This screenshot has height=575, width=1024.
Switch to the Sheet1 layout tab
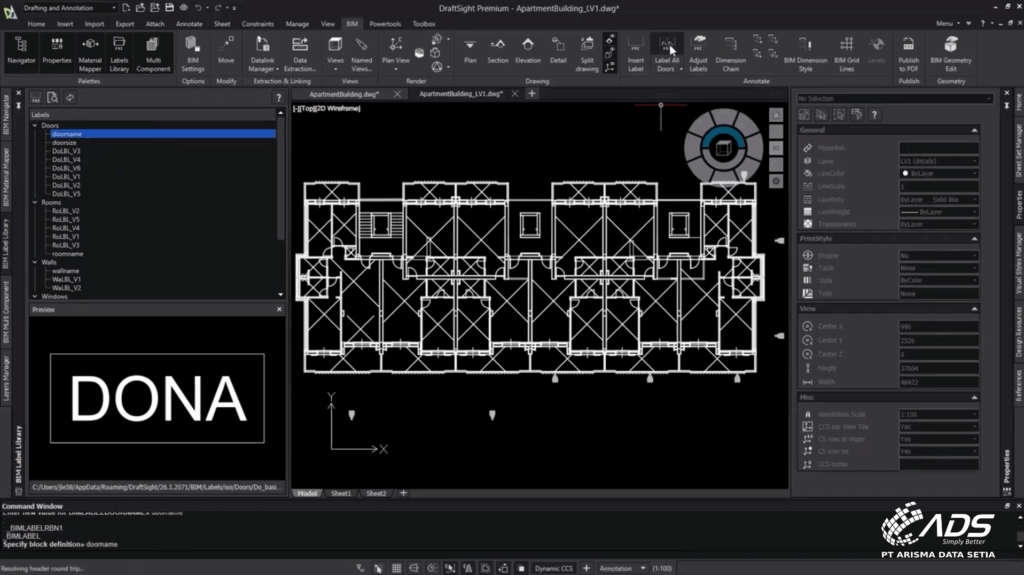click(341, 493)
